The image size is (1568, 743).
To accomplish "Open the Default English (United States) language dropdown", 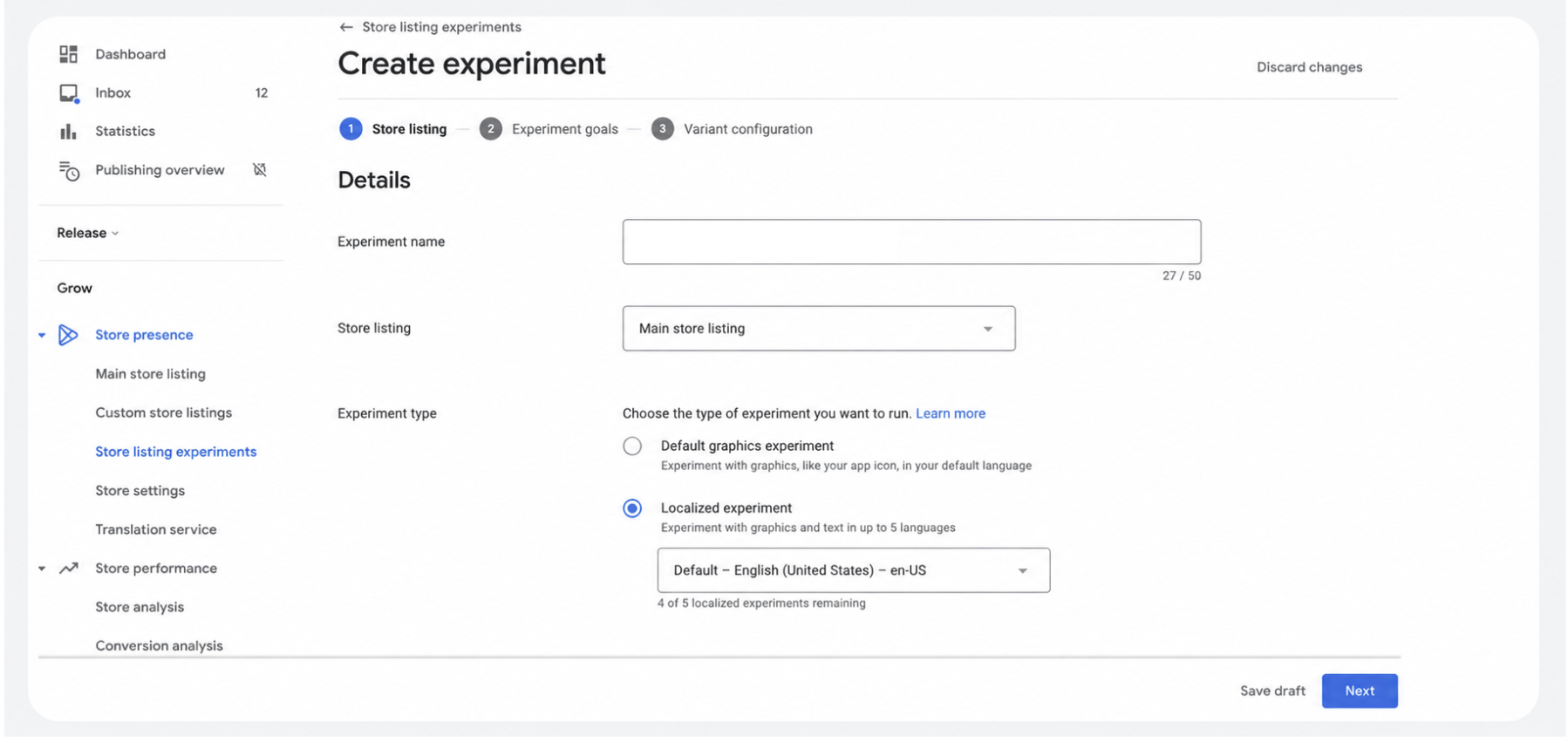I will coord(854,570).
